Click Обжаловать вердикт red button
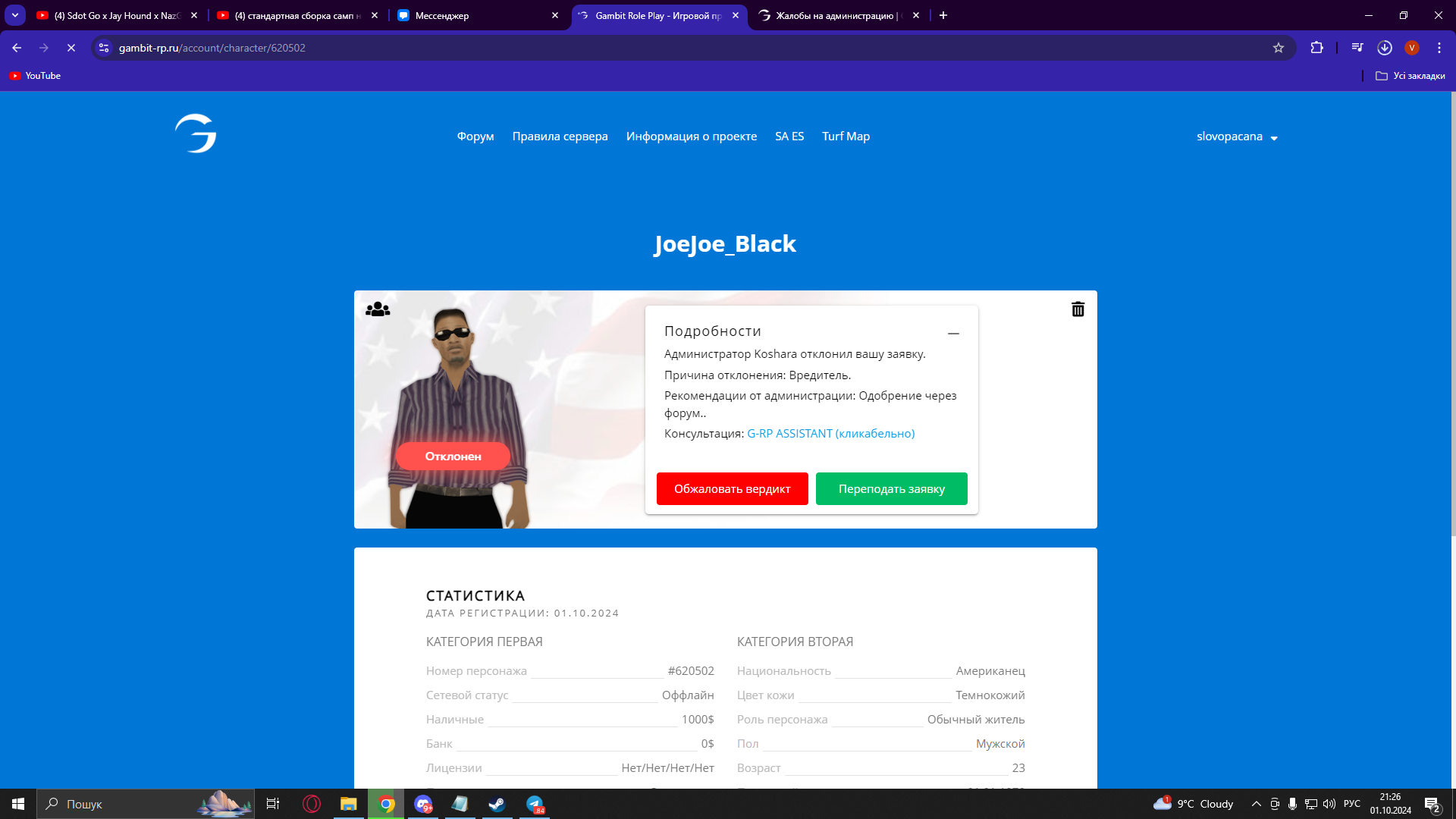Screen dimensions: 1456x819 coord(732,489)
